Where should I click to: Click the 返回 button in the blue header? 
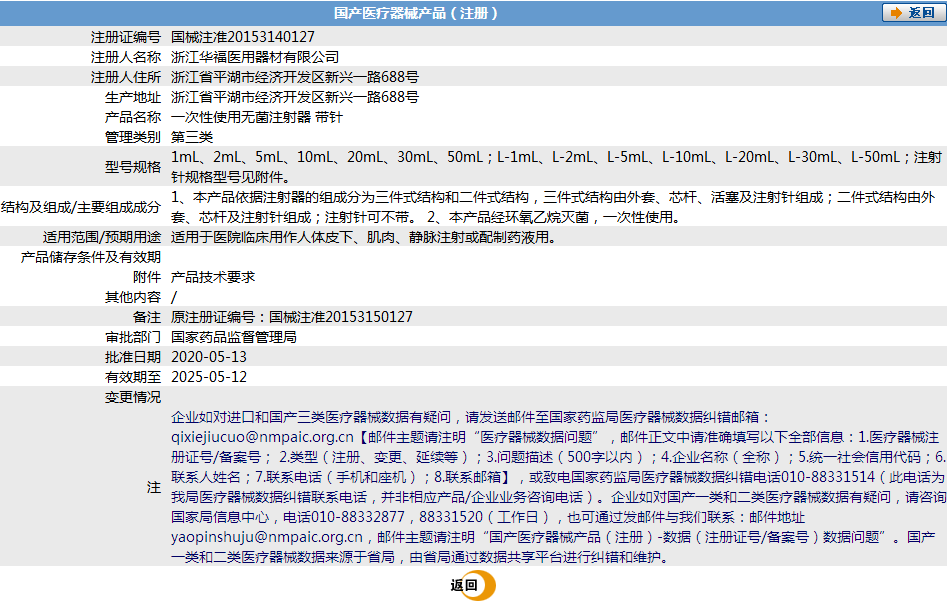913,13
